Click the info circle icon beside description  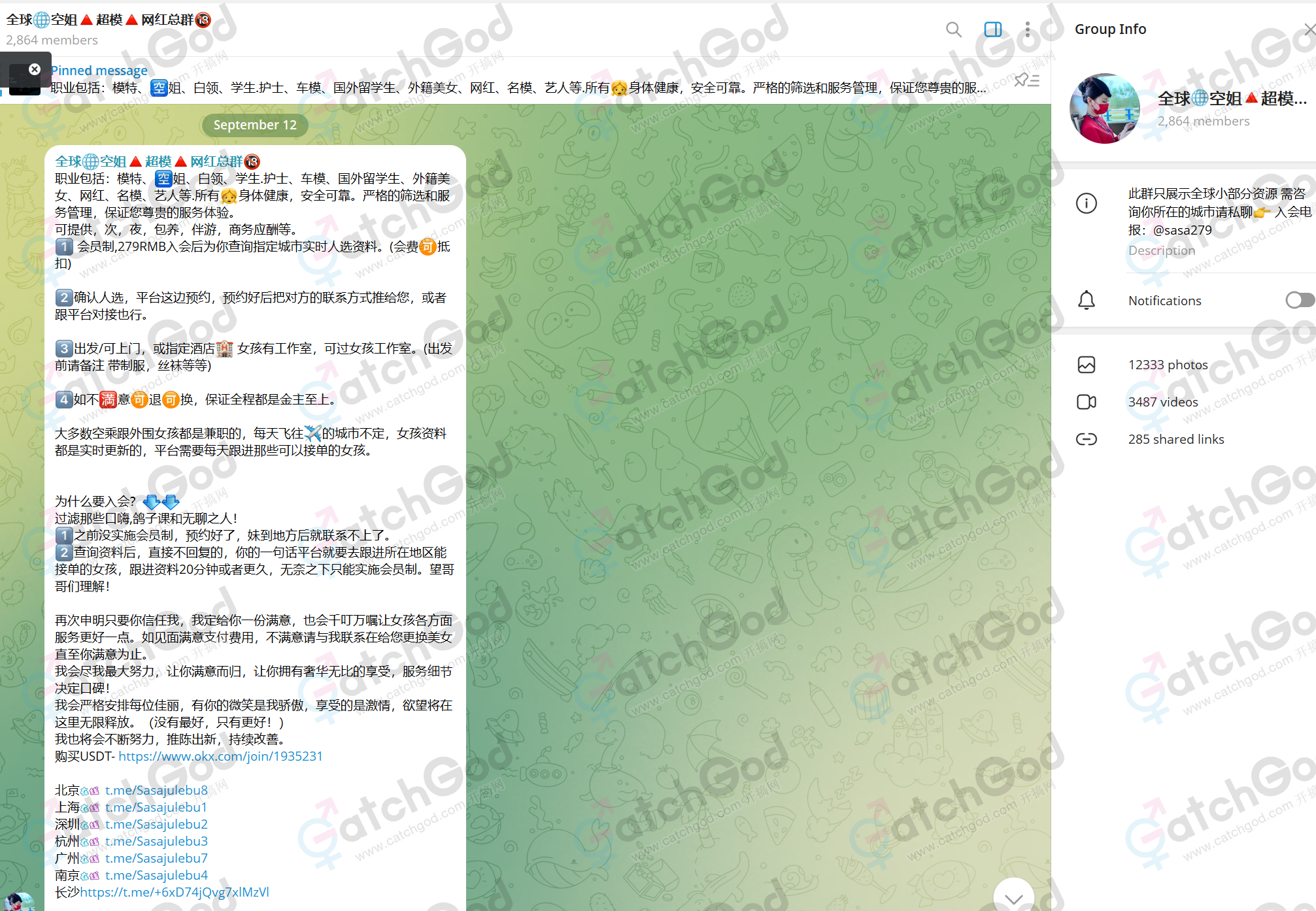point(1087,203)
